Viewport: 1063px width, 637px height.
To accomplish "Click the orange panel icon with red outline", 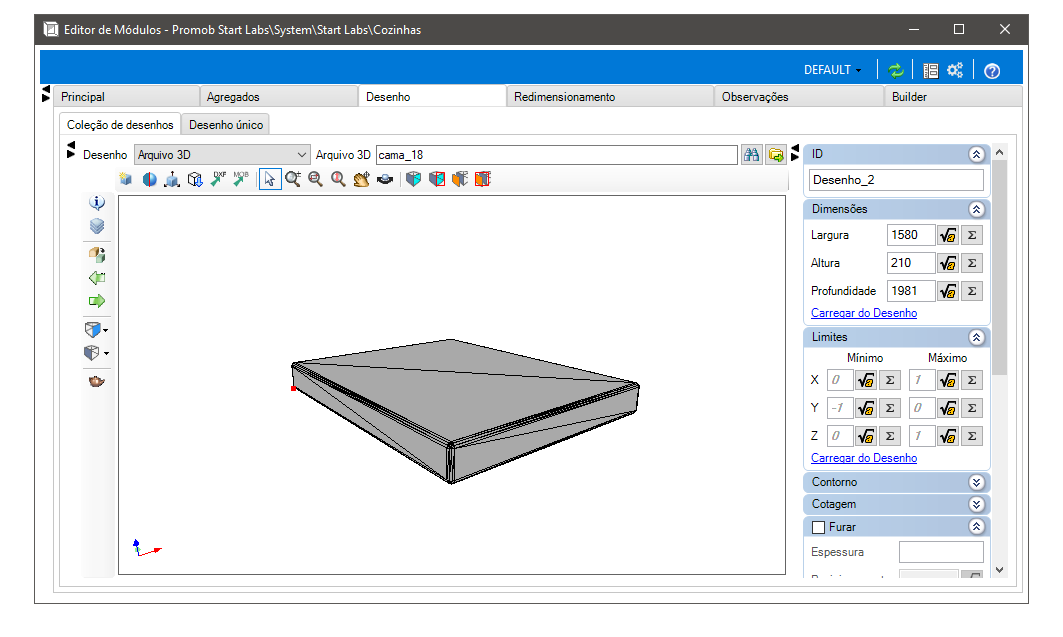I will pyautogui.click(x=483, y=179).
